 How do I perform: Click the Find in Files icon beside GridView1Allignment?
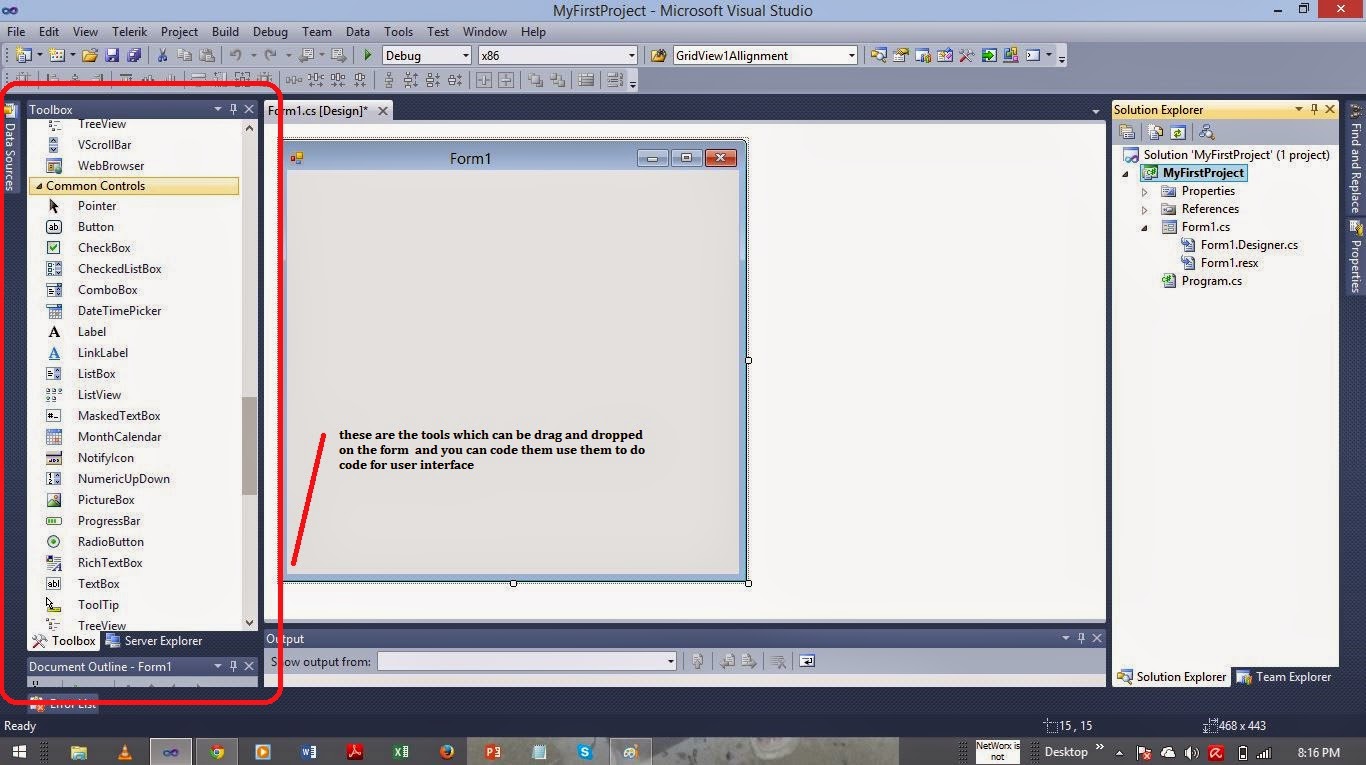[x=658, y=56]
